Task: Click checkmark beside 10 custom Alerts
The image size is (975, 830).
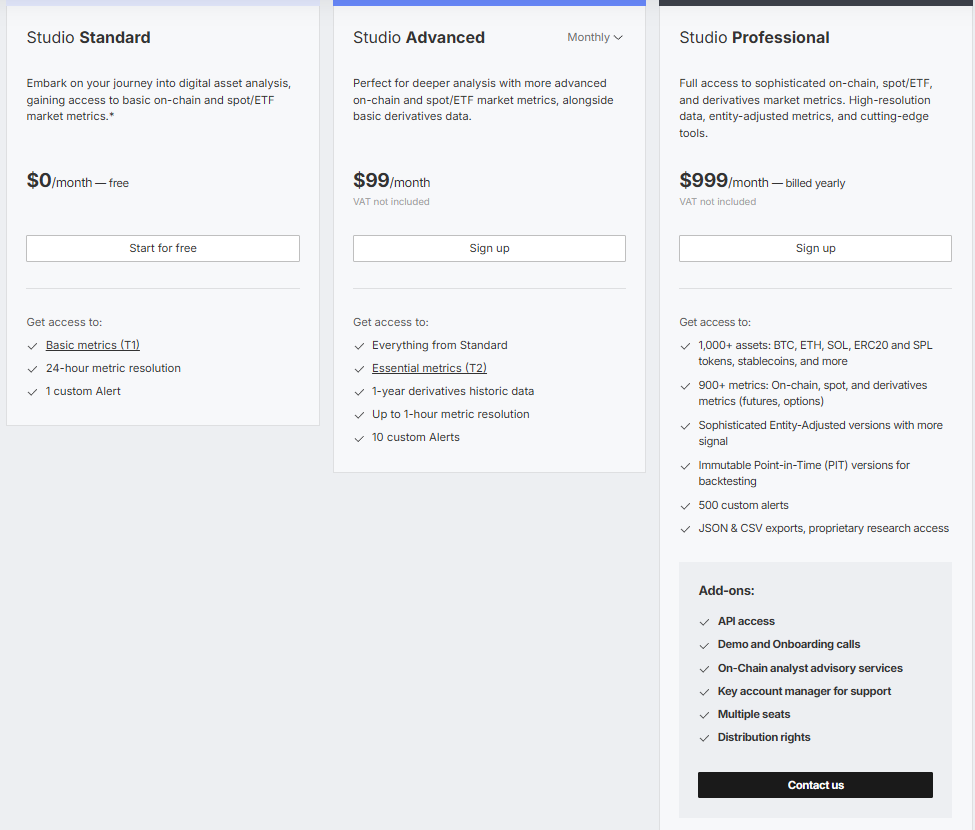Action: pos(360,438)
